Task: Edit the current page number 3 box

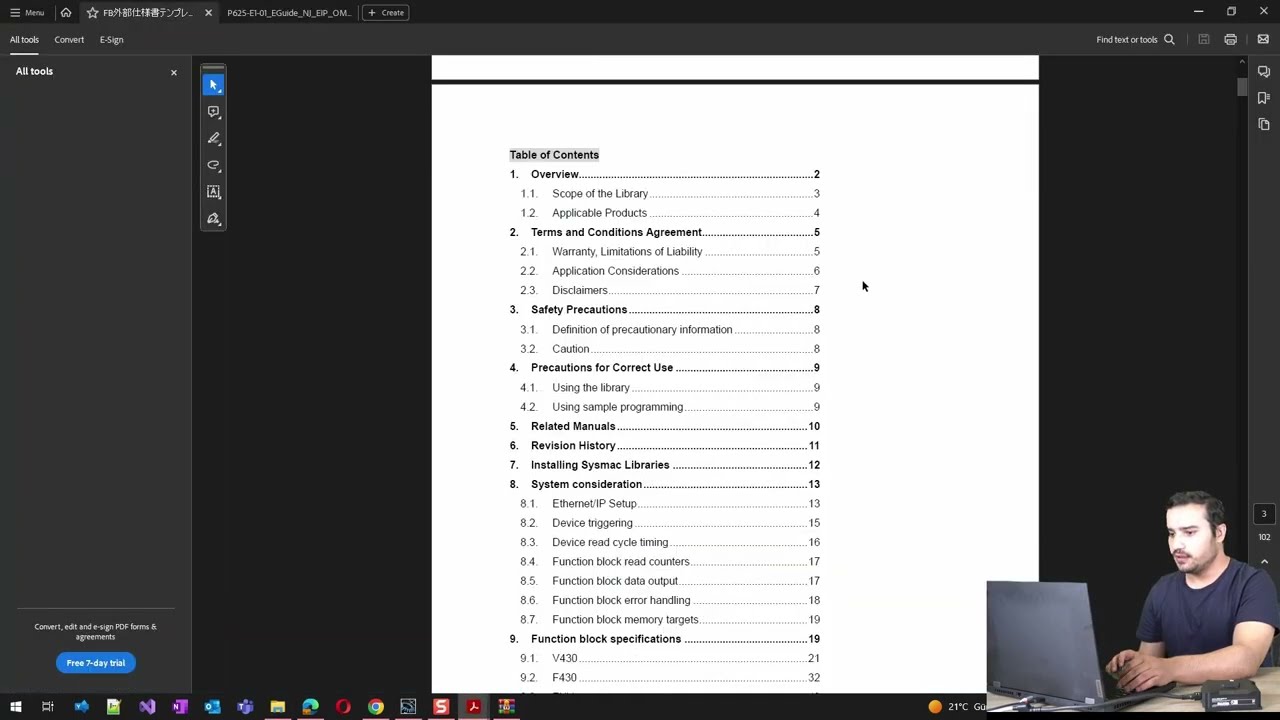Action: point(1264,514)
